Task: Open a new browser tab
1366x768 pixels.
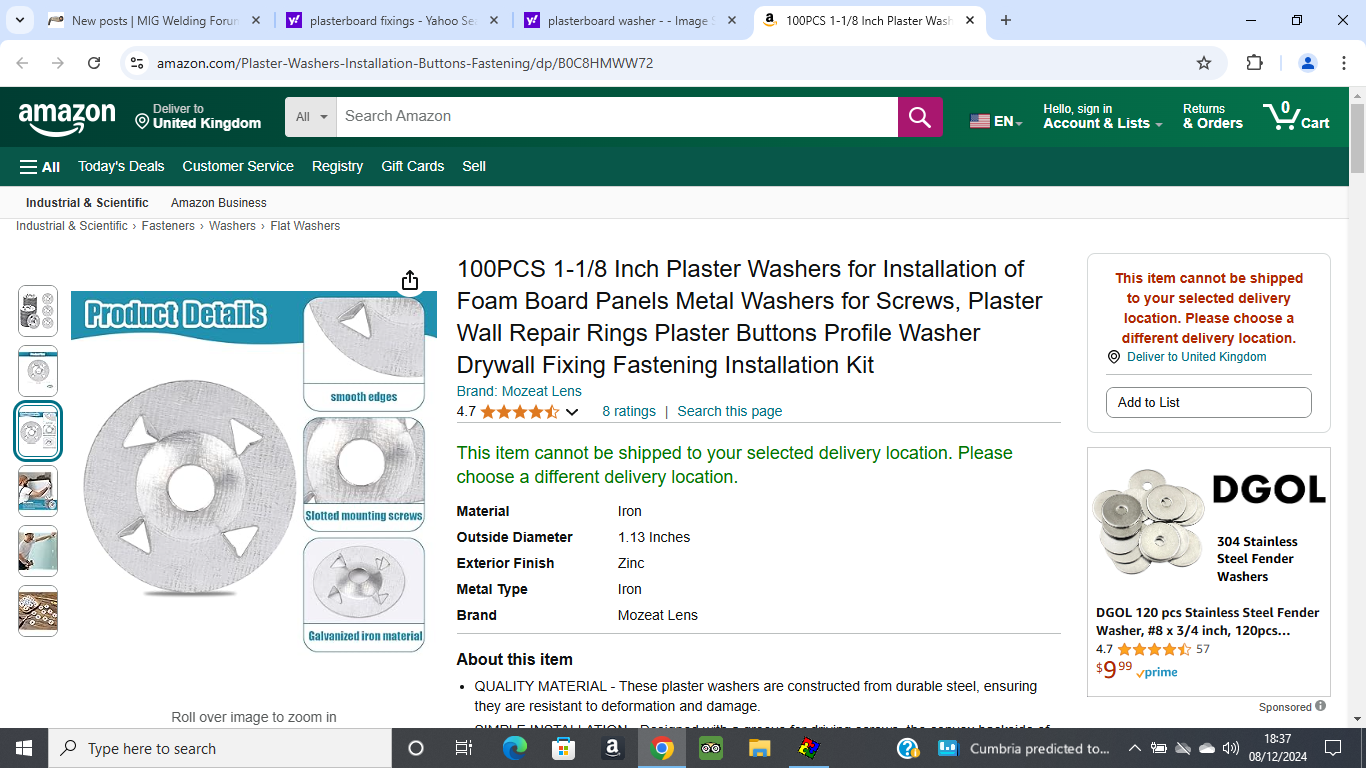Action: (x=1006, y=20)
